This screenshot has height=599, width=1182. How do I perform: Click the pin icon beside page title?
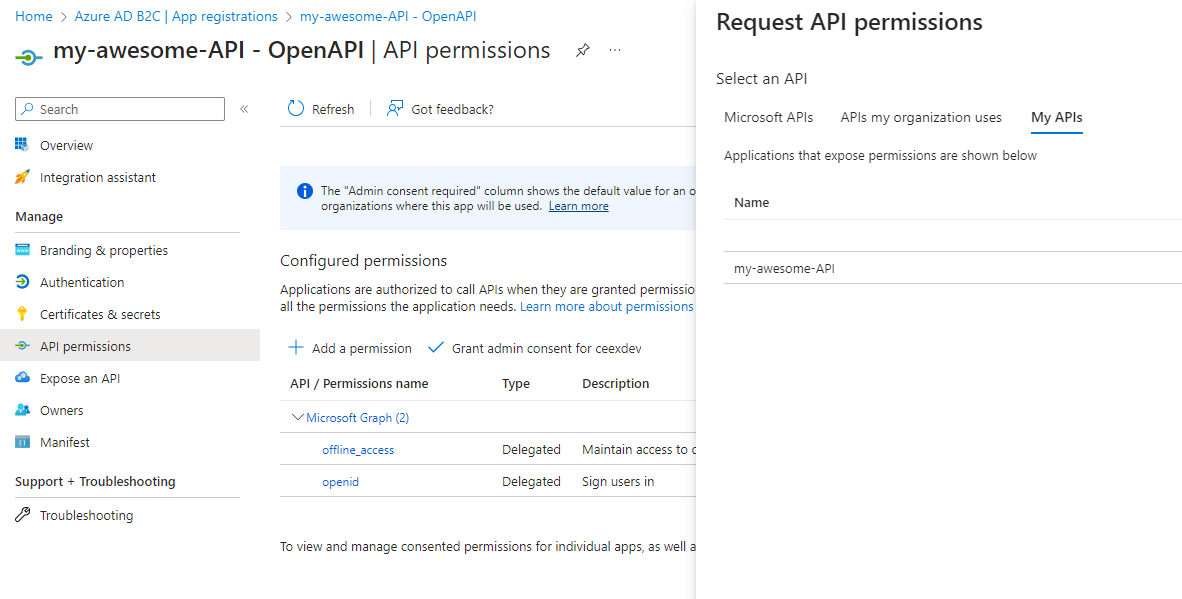583,50
